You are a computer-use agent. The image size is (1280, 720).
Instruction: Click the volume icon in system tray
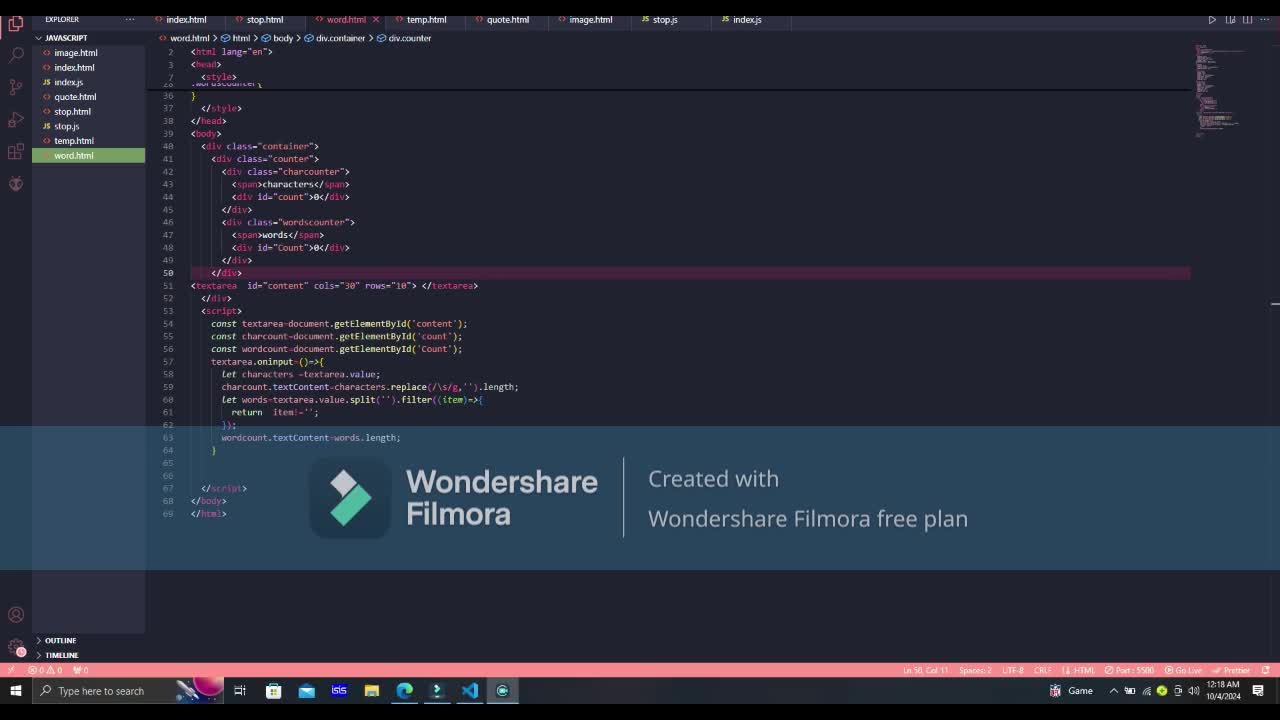click(x=1194, y=691)
